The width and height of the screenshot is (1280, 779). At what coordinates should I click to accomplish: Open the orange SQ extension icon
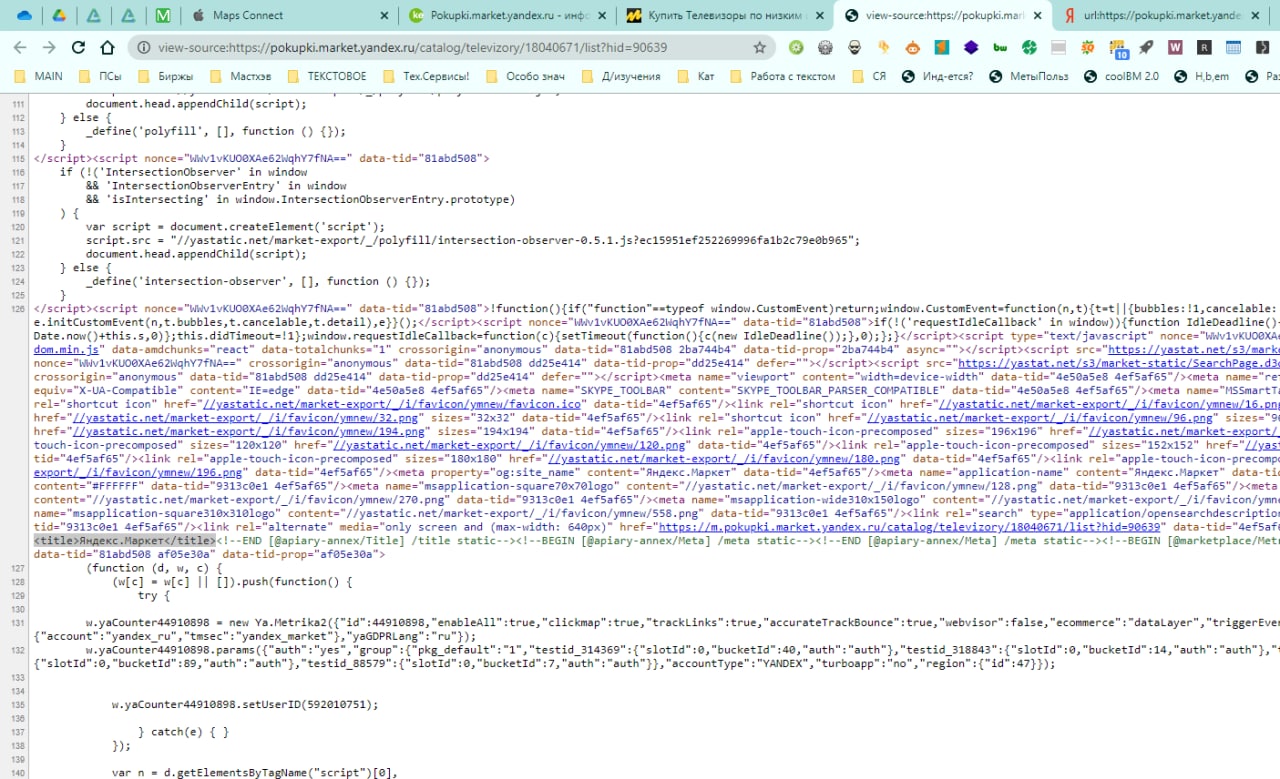[1088, 47]
